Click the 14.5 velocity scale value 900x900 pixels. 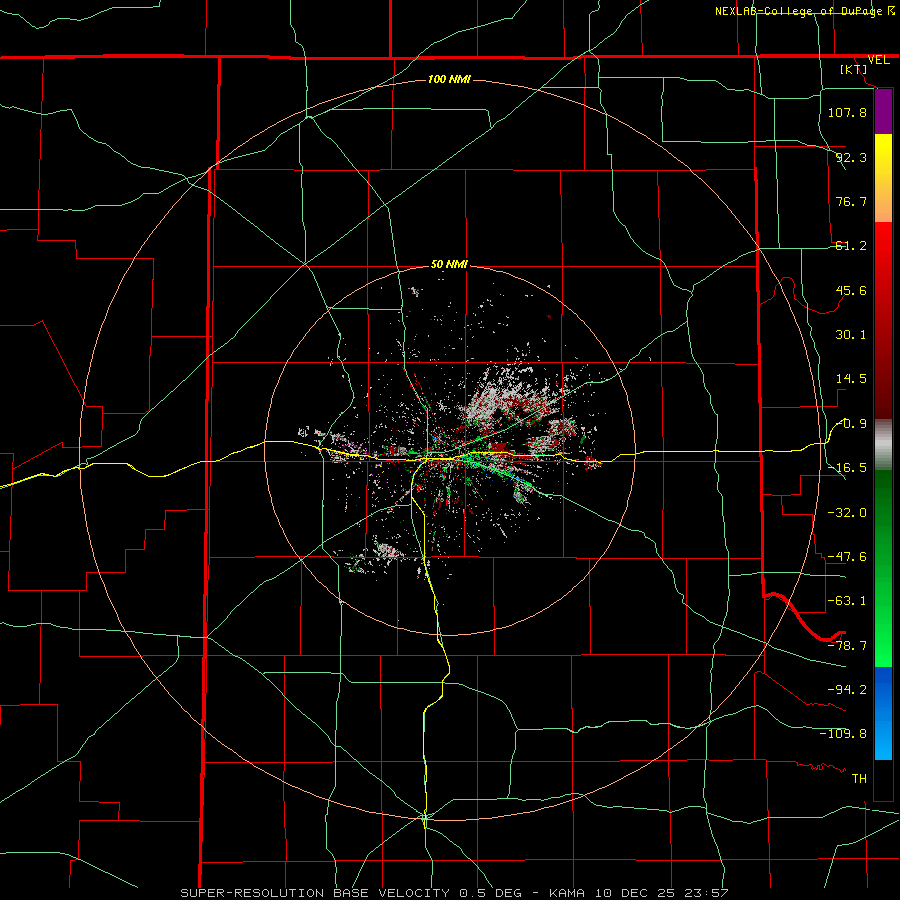[x=851, y=379]
